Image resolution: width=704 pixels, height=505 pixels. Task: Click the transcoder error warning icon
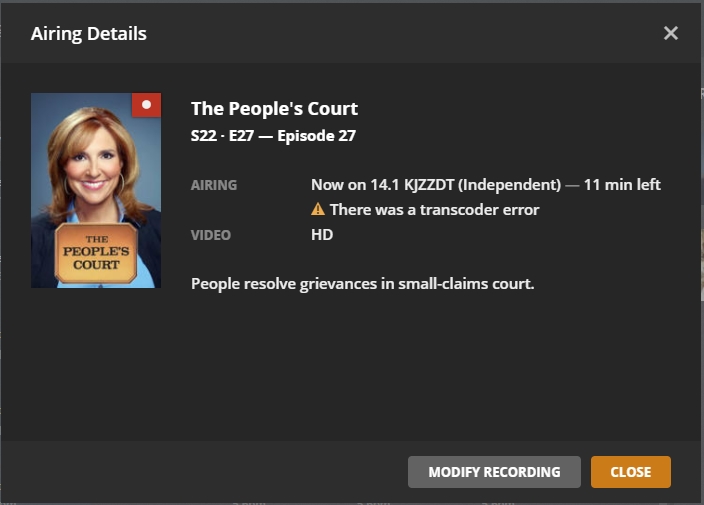pyautogui.click(x=317, y=209)
